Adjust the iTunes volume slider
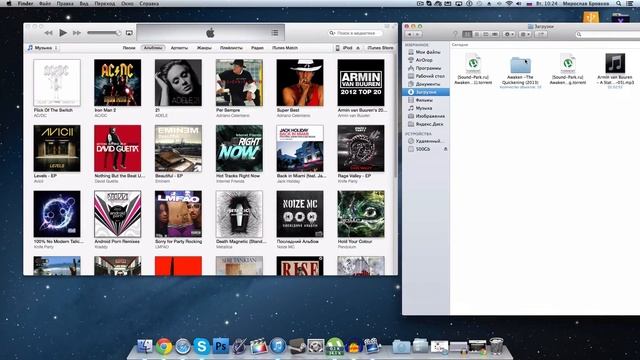This screenshot has width=640, height=360. coord(104,33)
